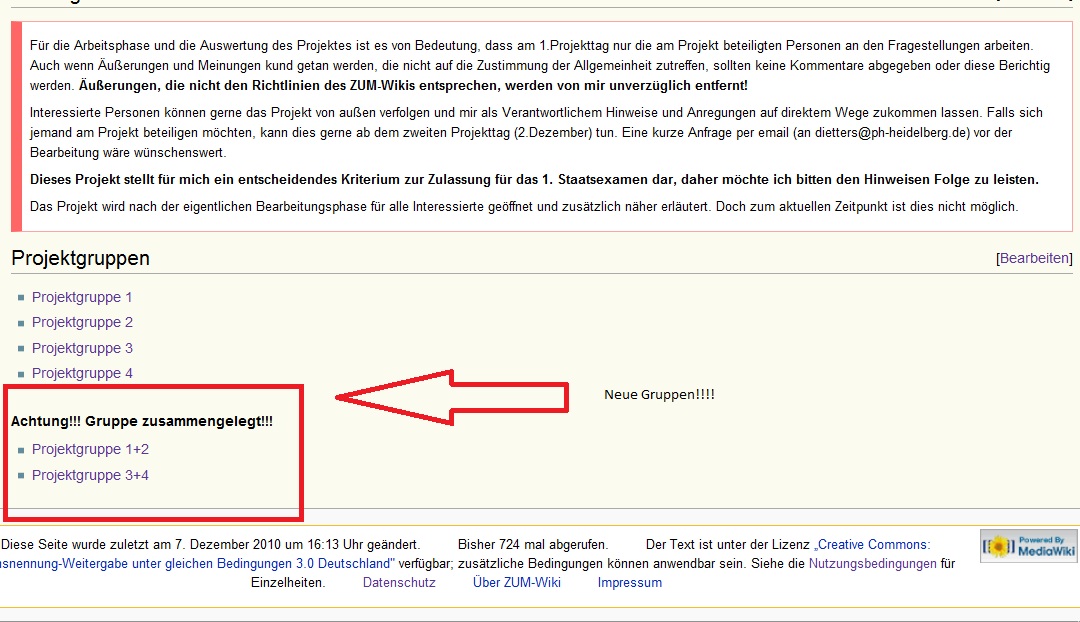Open the Über ZUM-Wiki footer link
Screen dimensions: 1080x622
[516, 583]
